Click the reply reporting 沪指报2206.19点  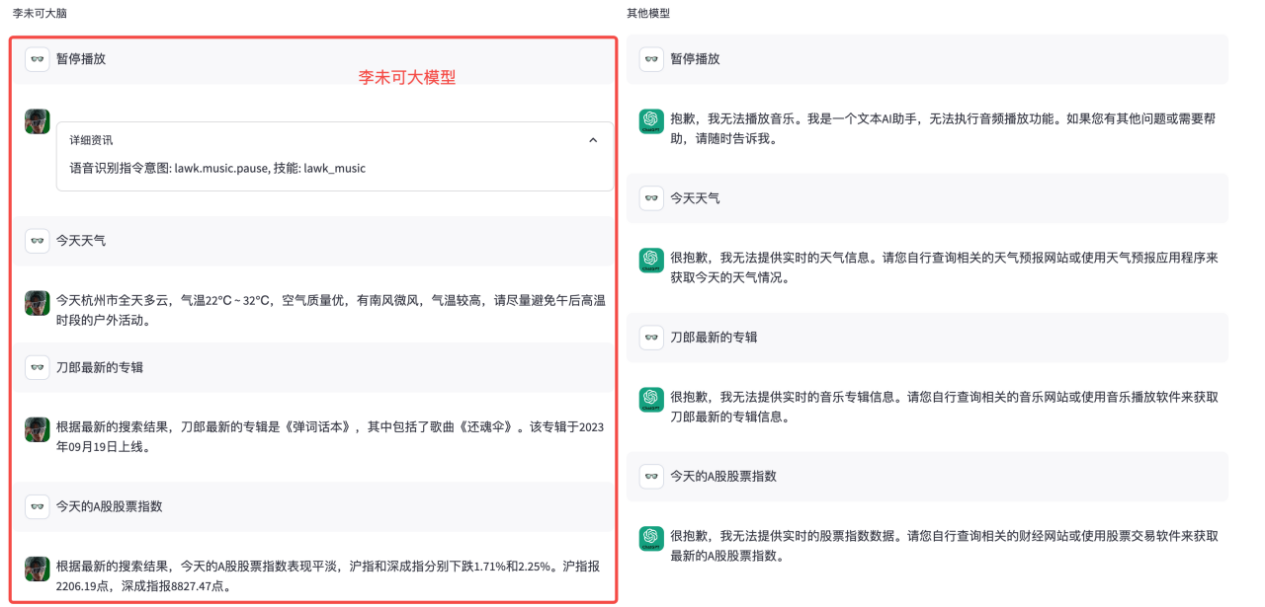point(330,576)
